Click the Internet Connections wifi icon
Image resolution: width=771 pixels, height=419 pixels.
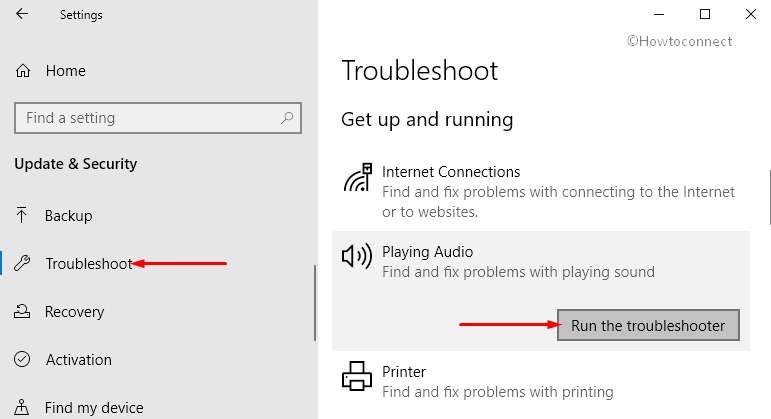pos(357,178)
